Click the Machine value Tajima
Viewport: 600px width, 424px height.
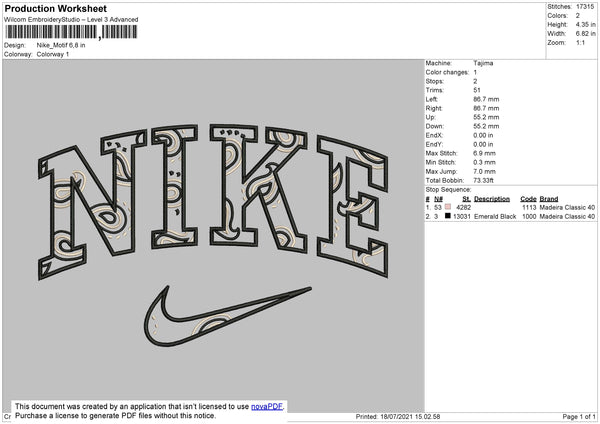pyautogui.click(x=483, y=63)
